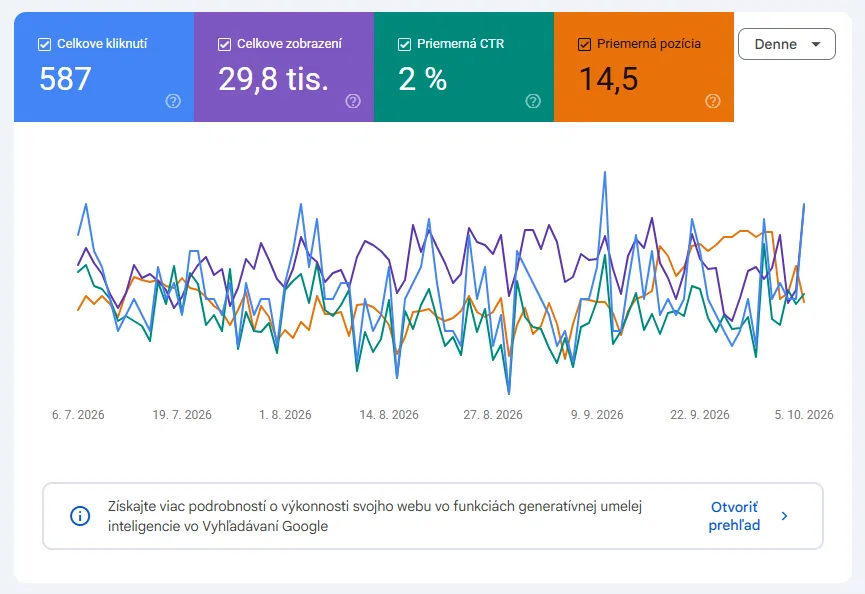The image size is (865, 594).
Task: Click the info icon in the AI banner
Action: coord(80,516)
